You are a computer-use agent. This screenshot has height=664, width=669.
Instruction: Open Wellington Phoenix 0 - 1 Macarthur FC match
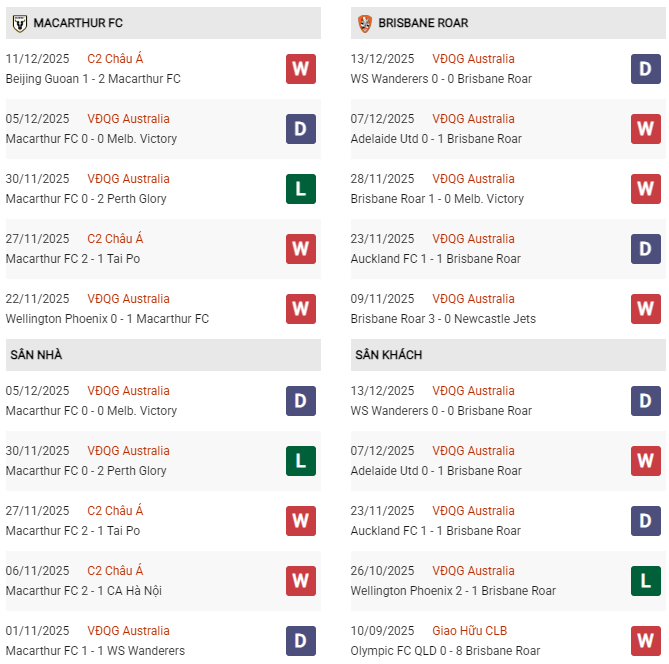pos(107,319)
